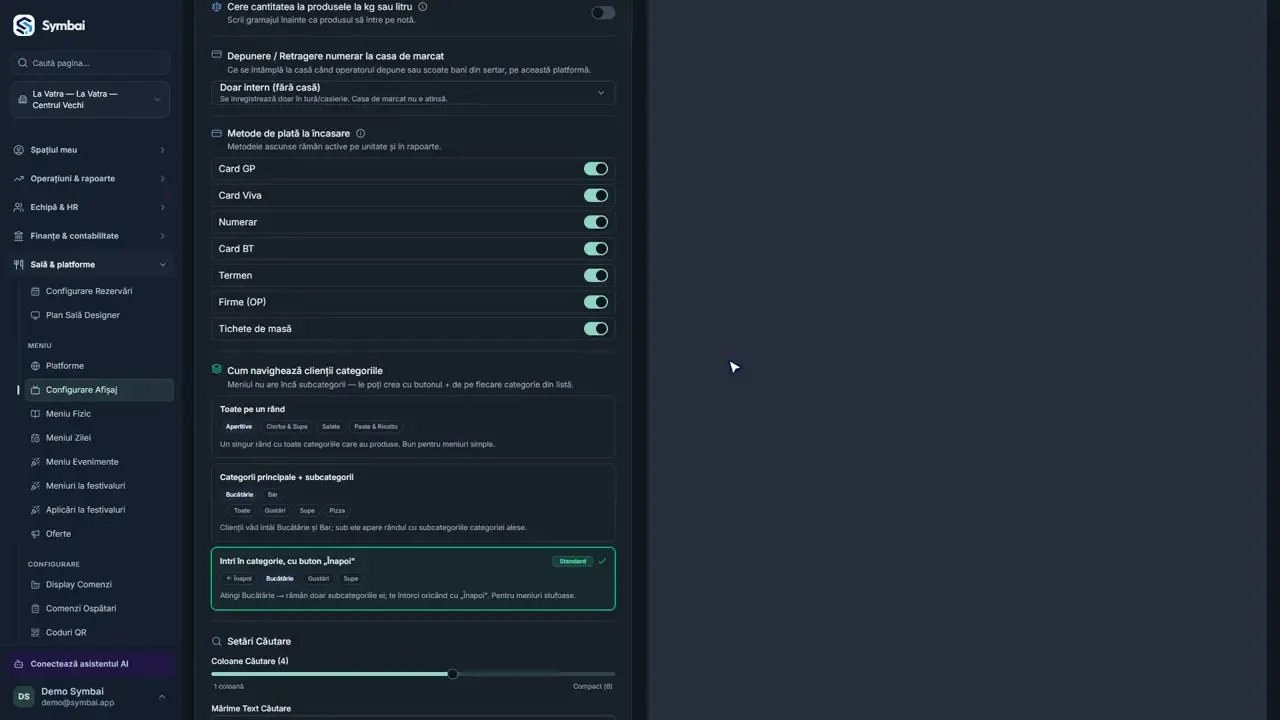The width and height of the screenshot is (1280, 720).
Task: Open Configurare Rezervări icon in sidebar
Action: pyautogui.click(x=36, y=291)
